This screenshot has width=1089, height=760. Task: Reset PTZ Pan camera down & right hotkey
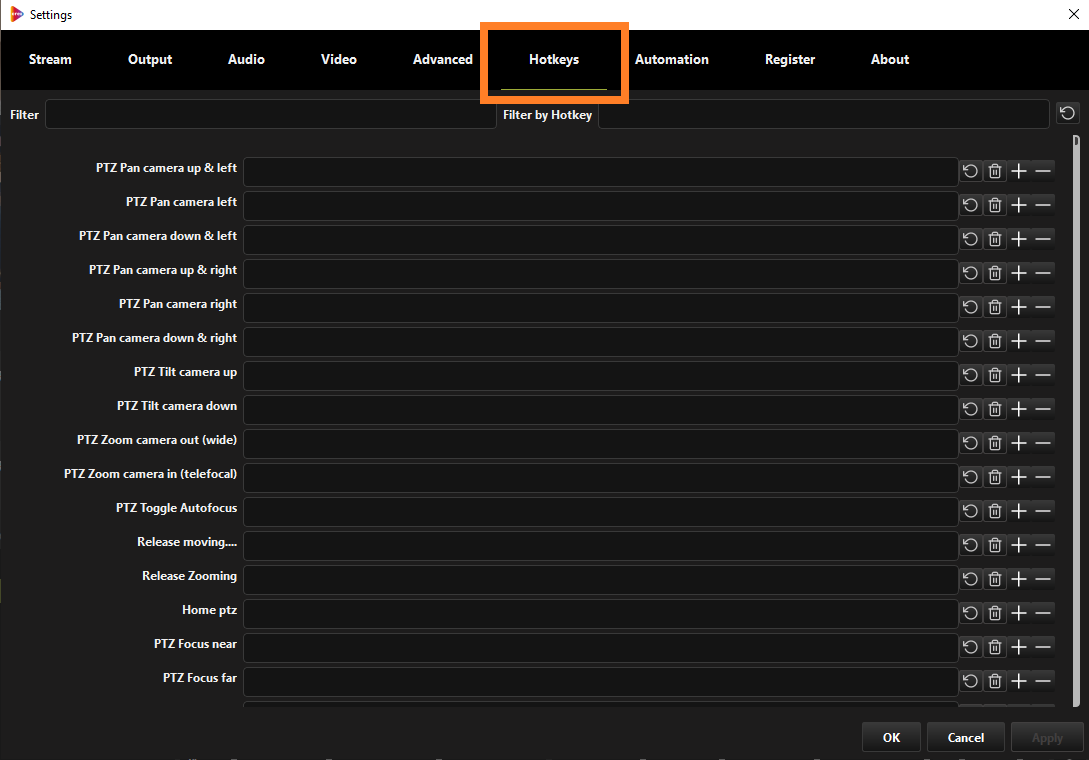pyautogui.click(x=971, y=341)
